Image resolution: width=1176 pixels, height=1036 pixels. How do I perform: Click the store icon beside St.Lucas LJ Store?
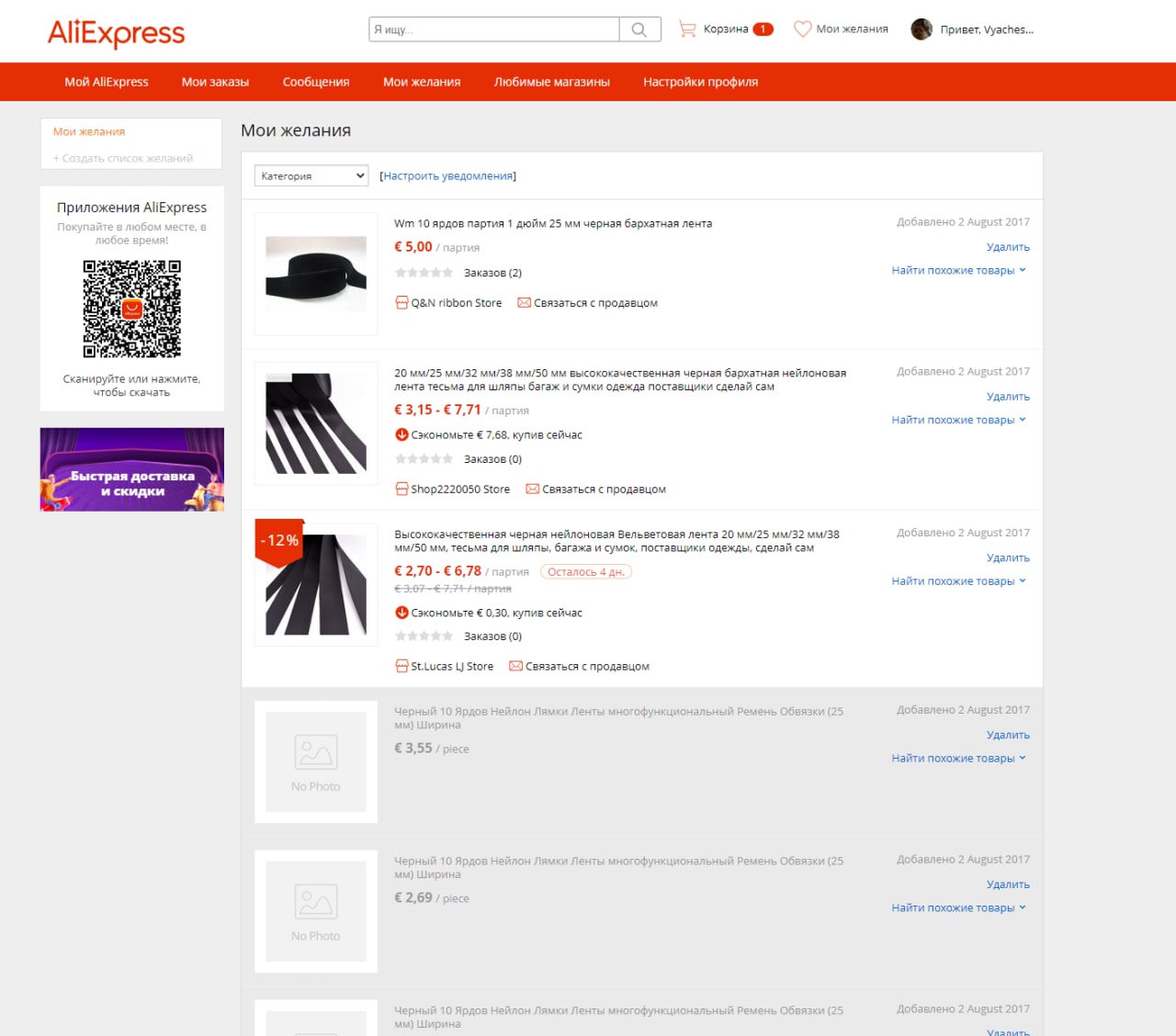(401, 667)
